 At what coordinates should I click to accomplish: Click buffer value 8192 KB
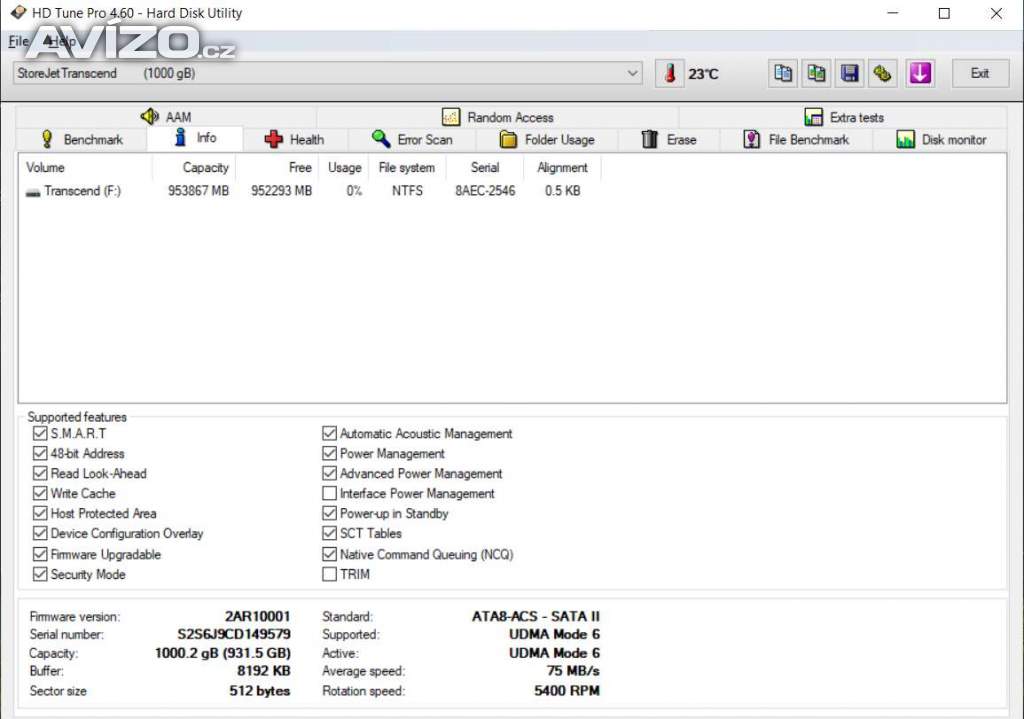point(264,671)
